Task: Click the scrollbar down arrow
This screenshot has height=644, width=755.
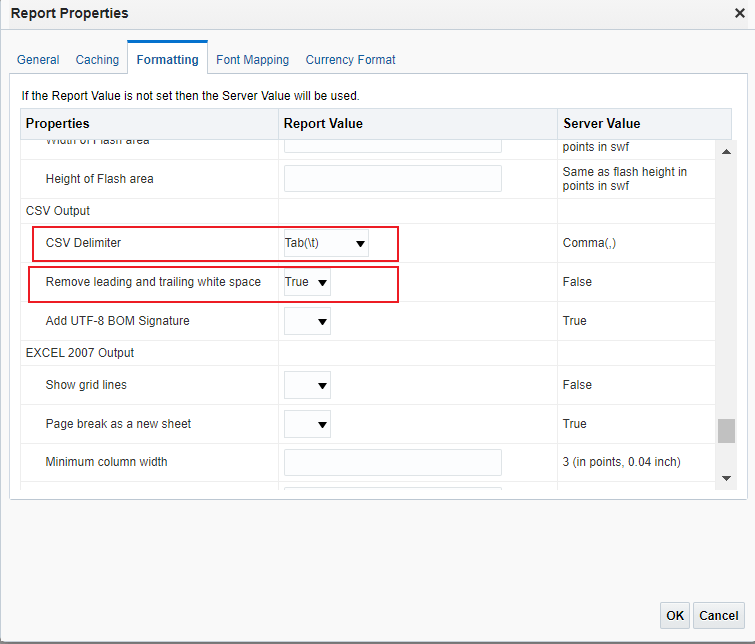Action: (x=727, y=478)
